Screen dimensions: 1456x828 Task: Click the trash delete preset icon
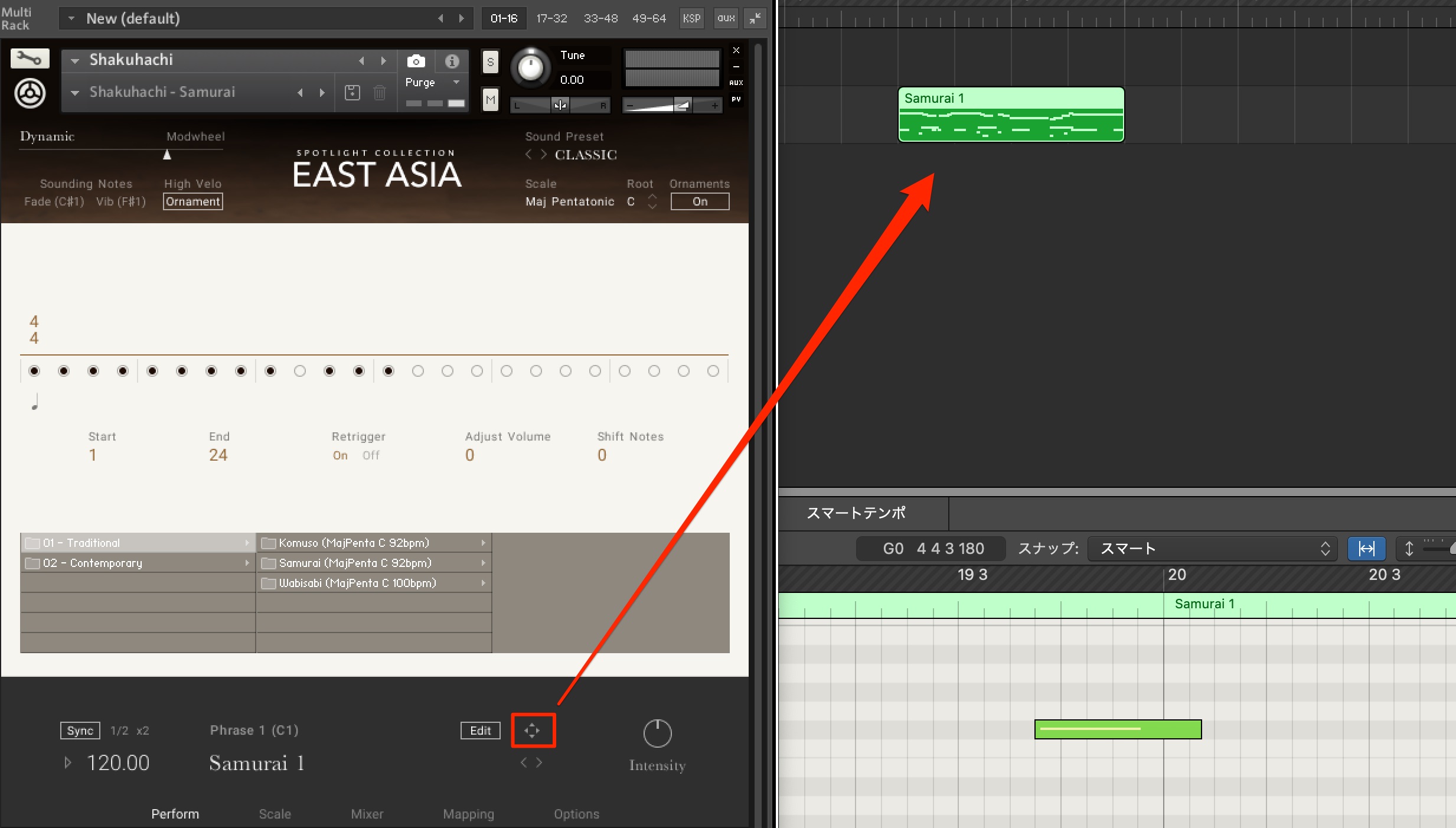[x=380, y=93]
